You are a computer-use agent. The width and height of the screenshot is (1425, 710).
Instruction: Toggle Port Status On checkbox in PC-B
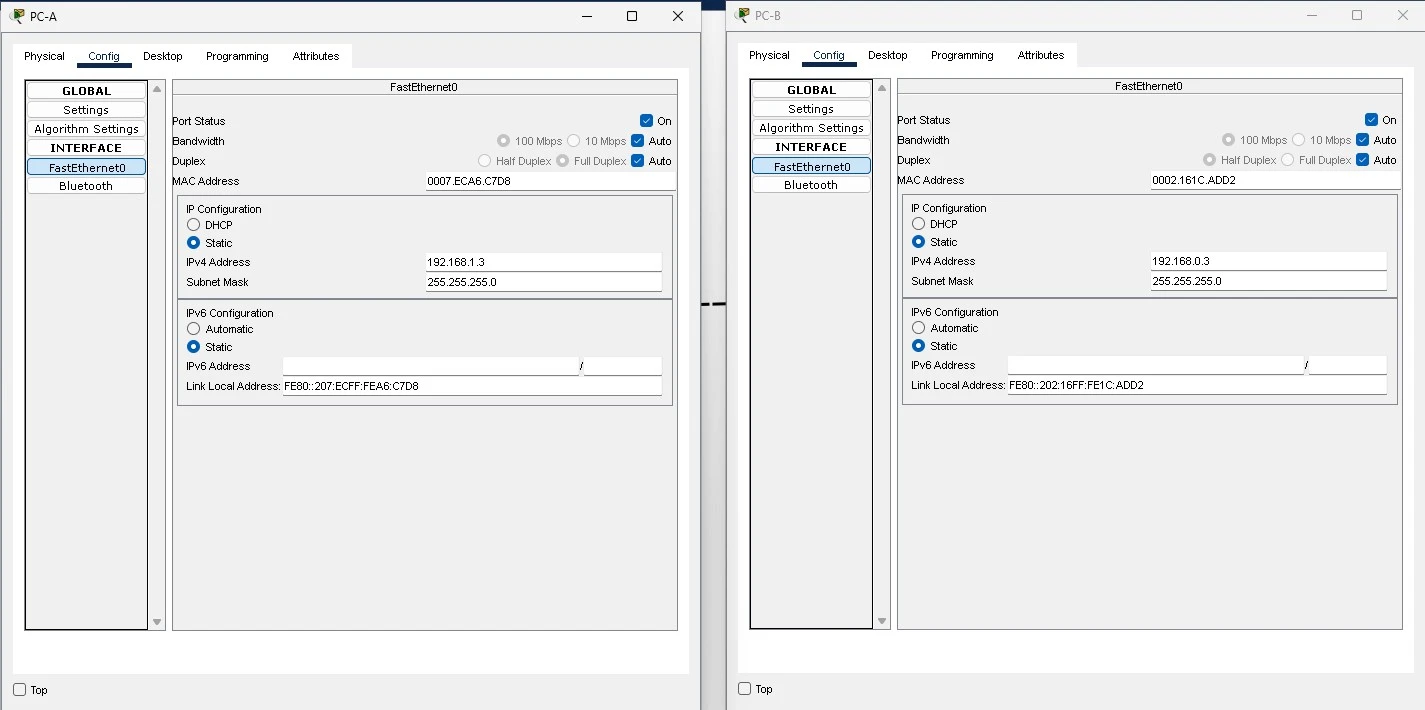click(x=1371, y=120)
